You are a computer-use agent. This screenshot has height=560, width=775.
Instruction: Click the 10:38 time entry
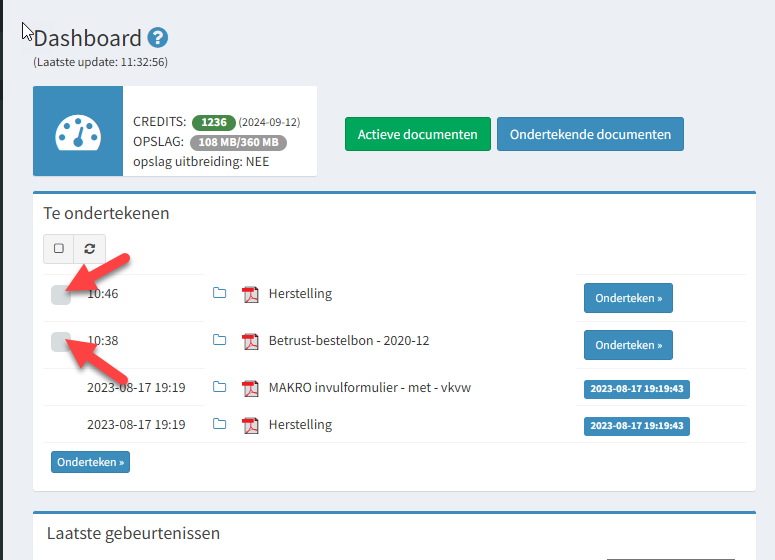point(103,341)
